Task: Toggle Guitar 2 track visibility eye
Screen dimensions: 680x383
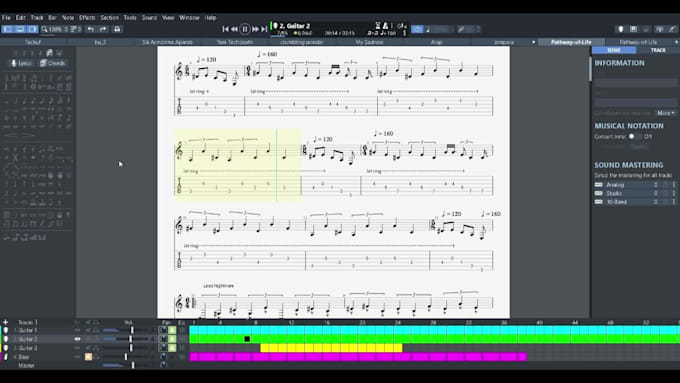Action: (x=78, y=339)
